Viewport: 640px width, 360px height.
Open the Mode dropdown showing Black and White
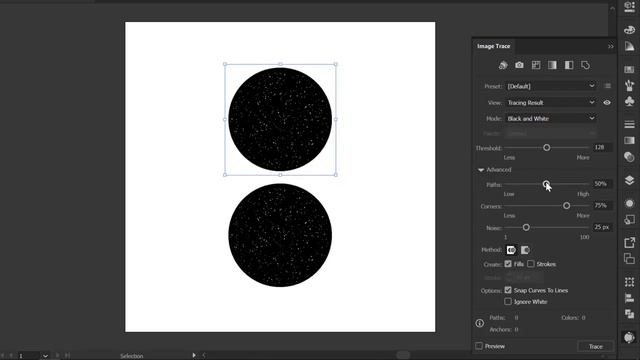pyautogui.click(x=551, y=118)
